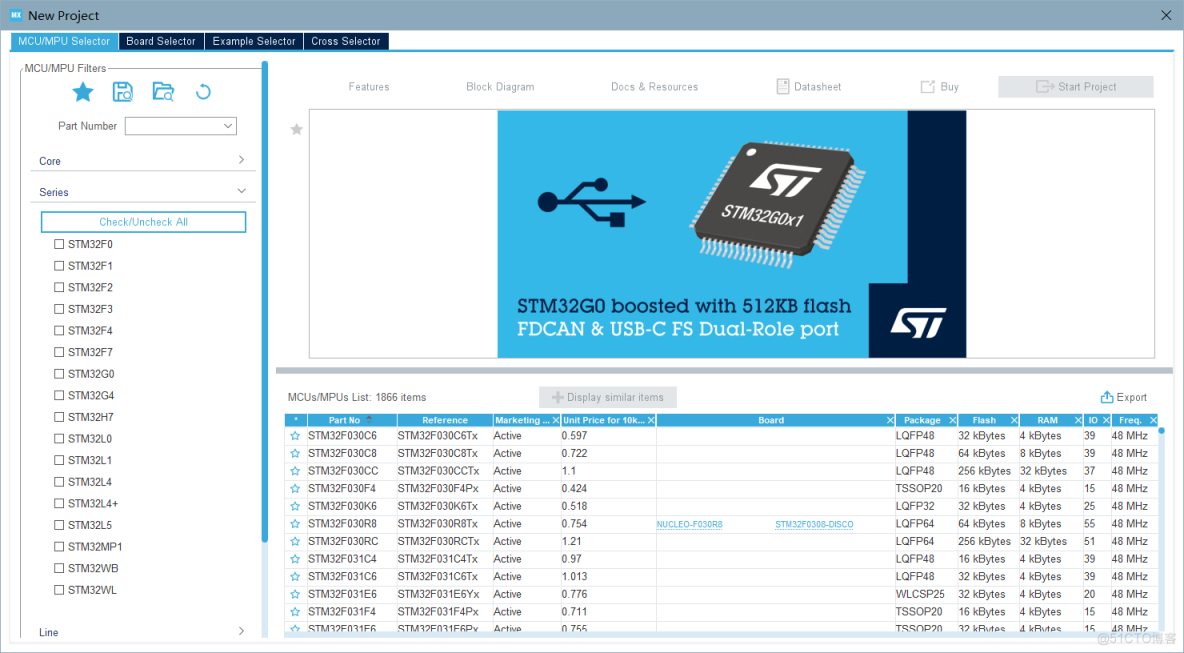Switch to the Board Selector tab

160,41
